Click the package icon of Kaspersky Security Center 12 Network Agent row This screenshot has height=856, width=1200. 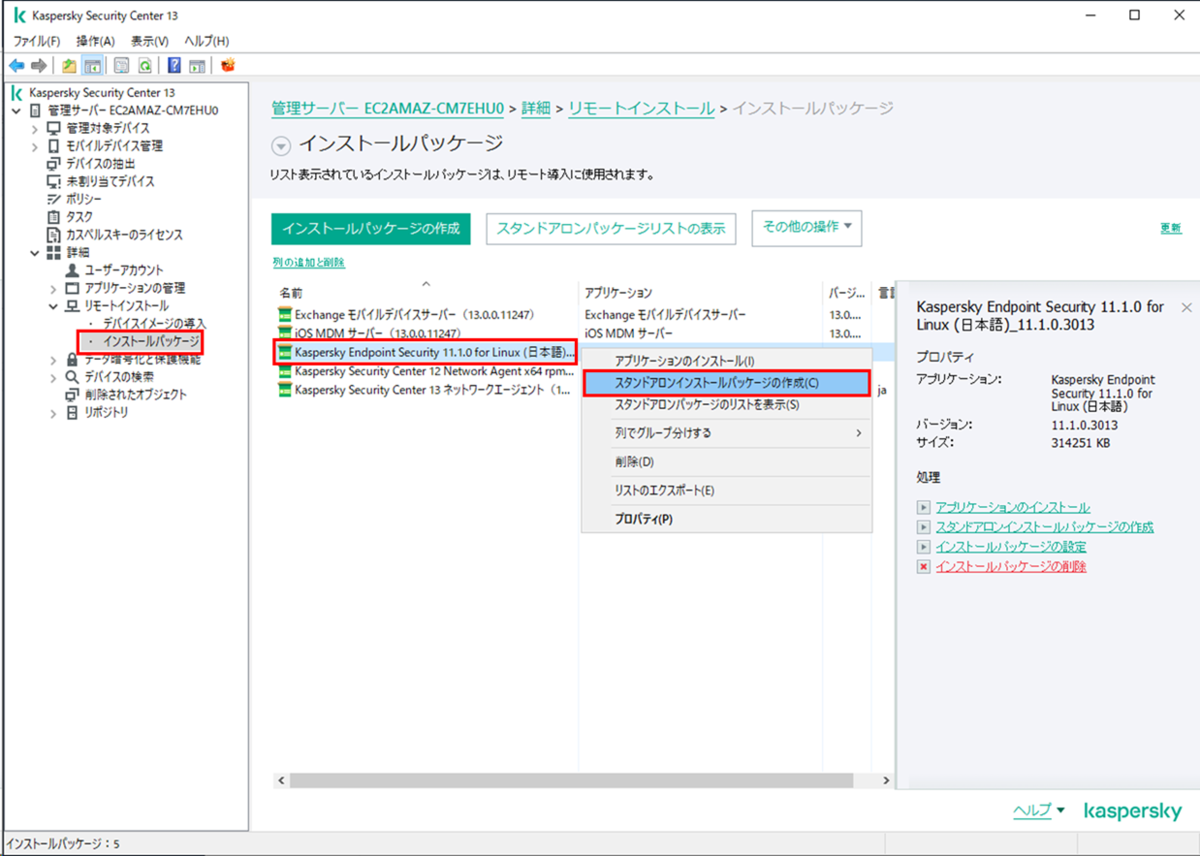[285, 371]
